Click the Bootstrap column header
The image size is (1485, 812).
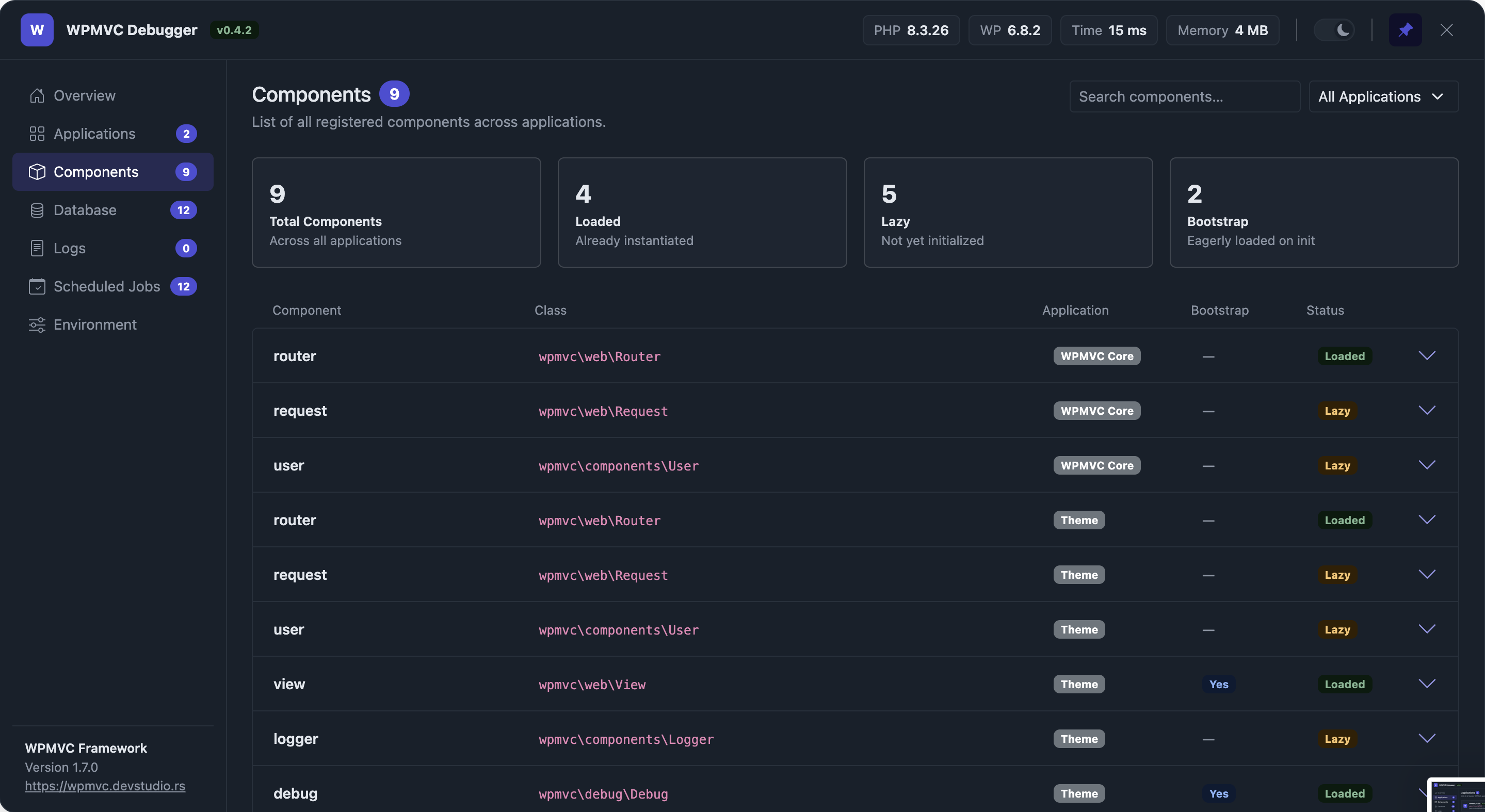tap(1220, 310)
